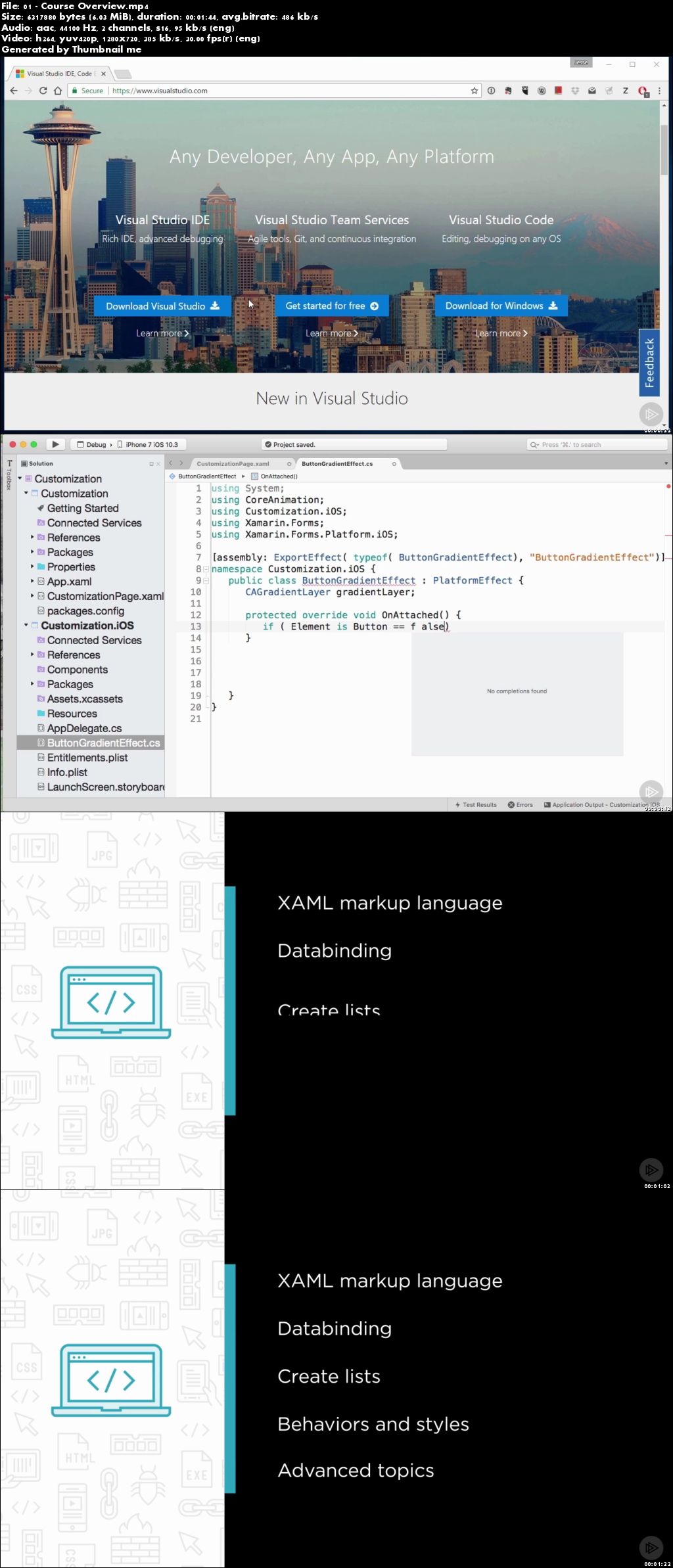This screenshot has width=673, height=1568.
Task: Switch to CustomizationPage.xaml tab
Action: pyautogui.click(x=233, y=464)
